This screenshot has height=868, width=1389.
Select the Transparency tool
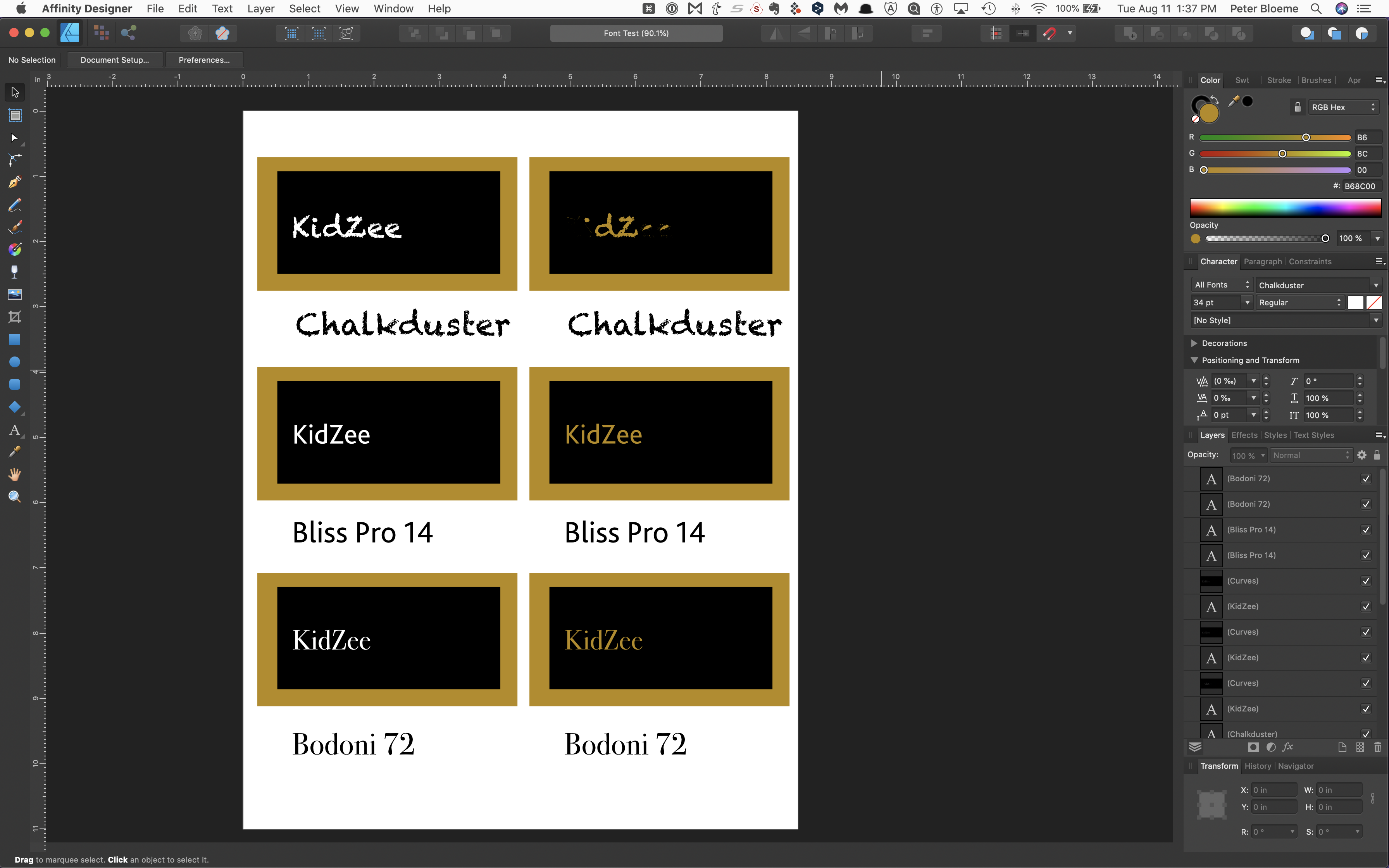(x=15, y=272)
